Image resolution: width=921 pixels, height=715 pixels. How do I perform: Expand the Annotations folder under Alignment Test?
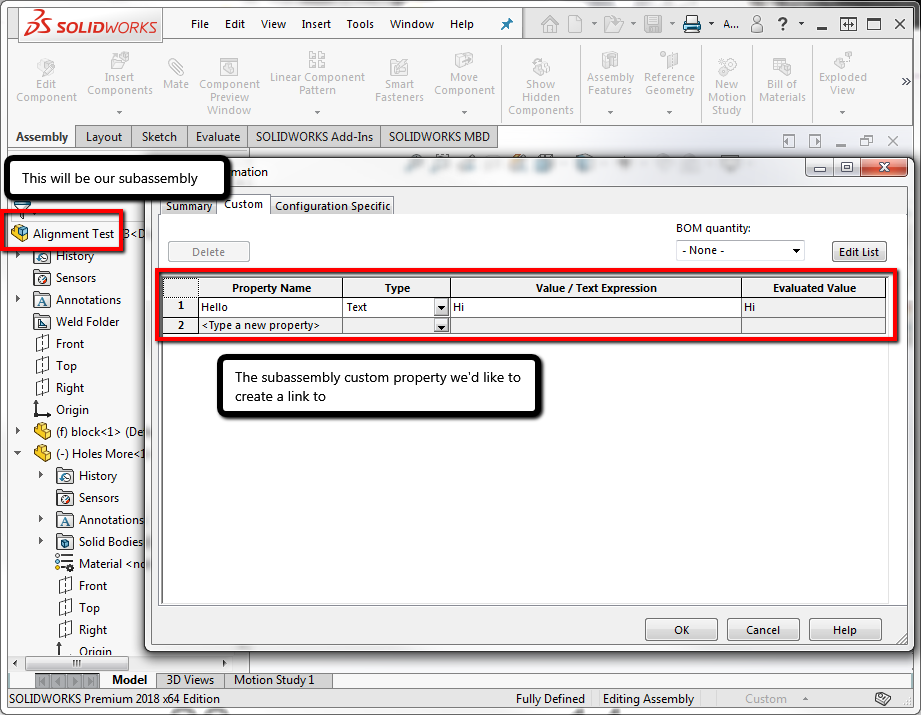(18, 300)
